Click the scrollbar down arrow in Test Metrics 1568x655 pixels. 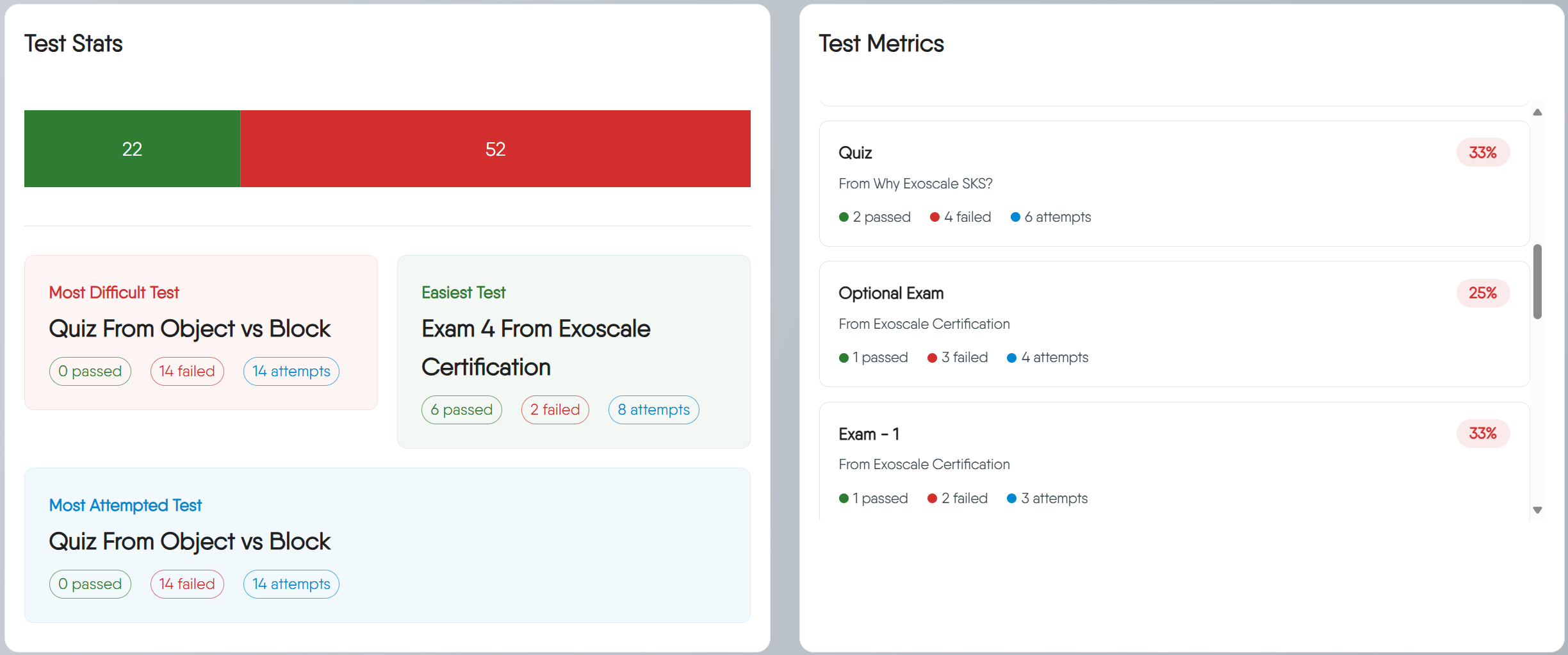point(1538,510)
